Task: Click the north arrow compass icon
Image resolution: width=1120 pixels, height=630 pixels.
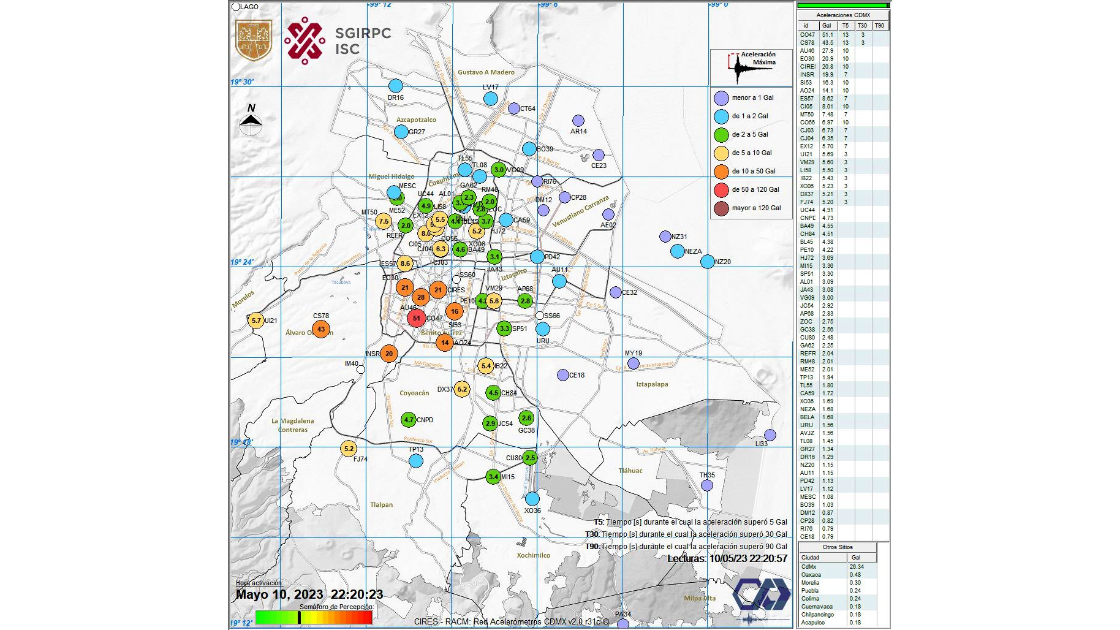Action: click(x=252, y=120)
